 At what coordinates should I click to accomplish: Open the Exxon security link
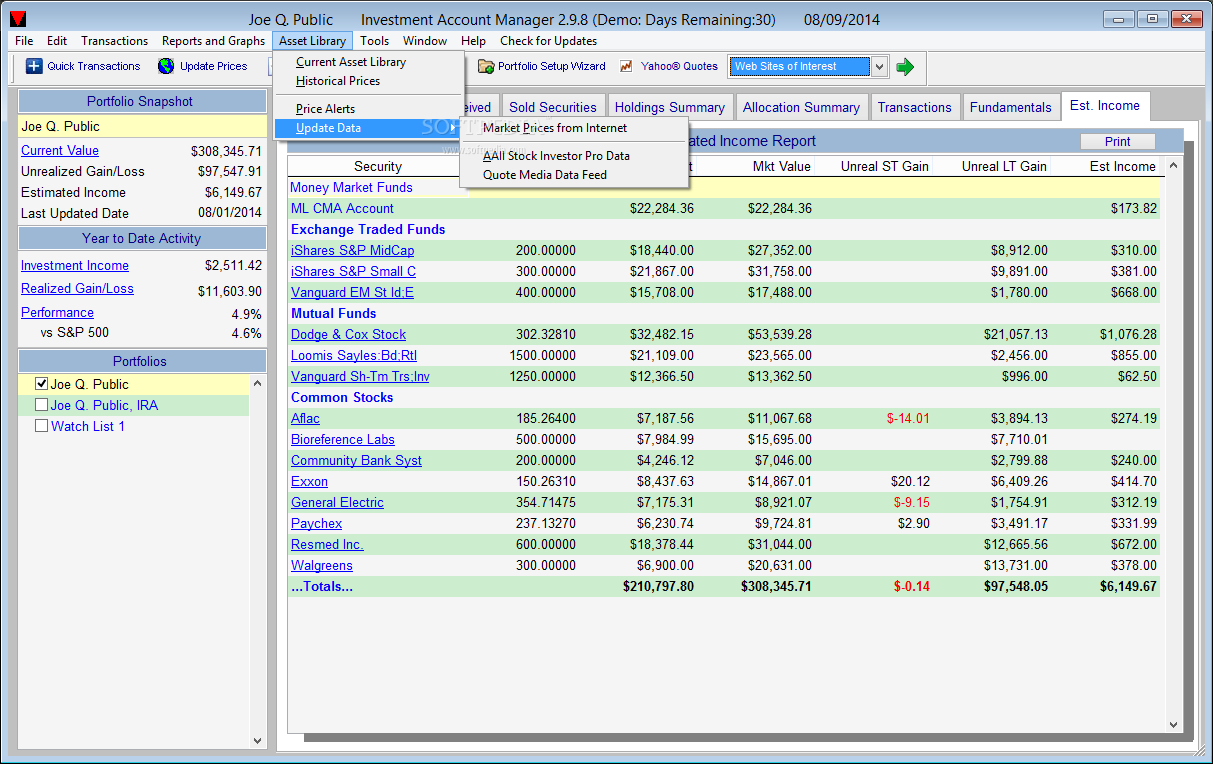coord(309,481)
